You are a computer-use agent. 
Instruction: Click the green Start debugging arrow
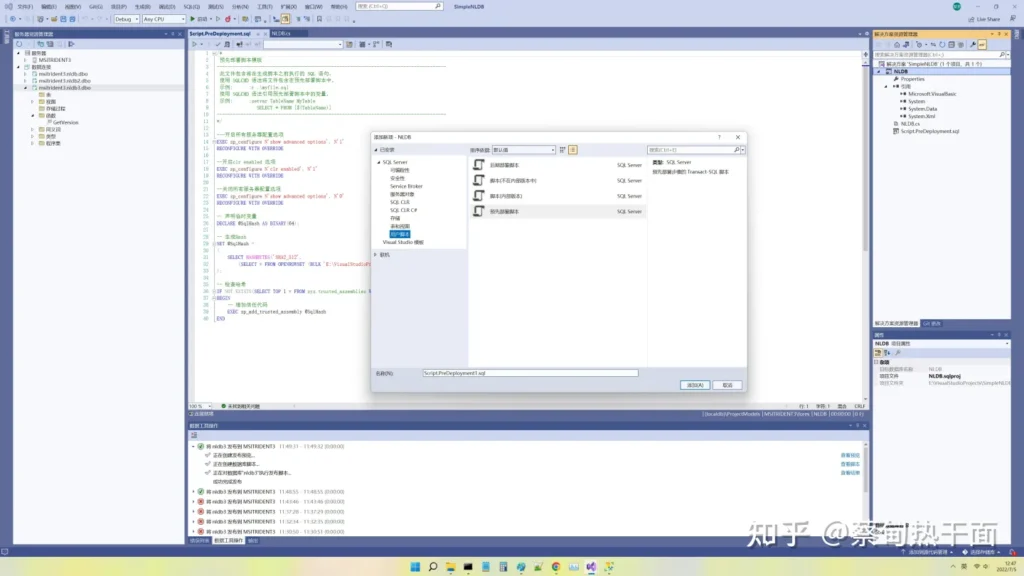pos(193,19)
